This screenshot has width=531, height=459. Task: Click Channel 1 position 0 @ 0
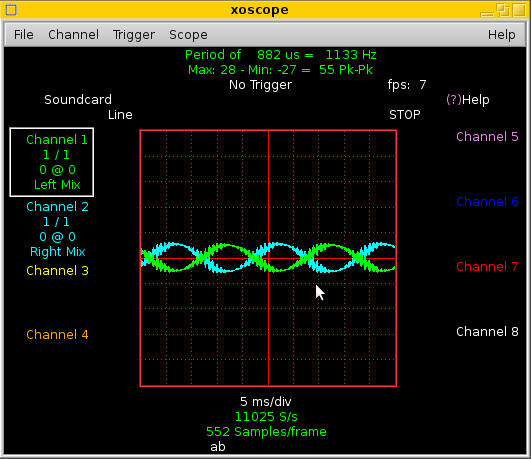pos(57,170)
